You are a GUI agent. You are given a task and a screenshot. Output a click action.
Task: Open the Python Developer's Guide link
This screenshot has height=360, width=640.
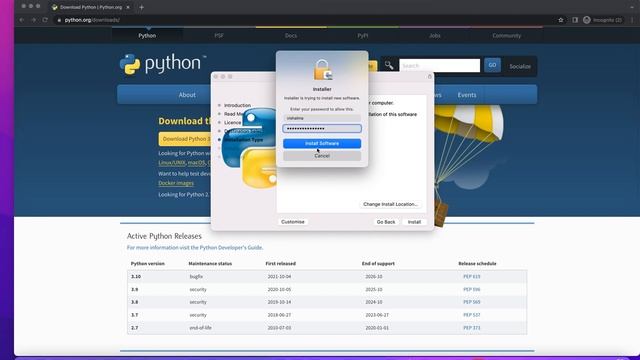point(231,247)
